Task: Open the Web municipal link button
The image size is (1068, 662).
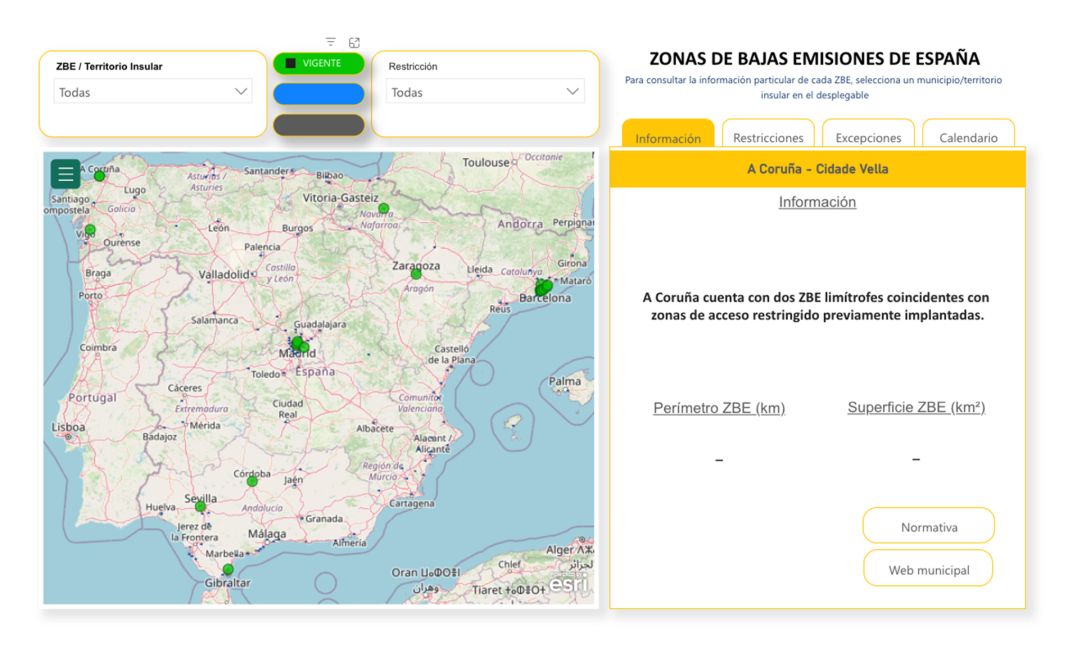Action: click(x=928, y=569)
